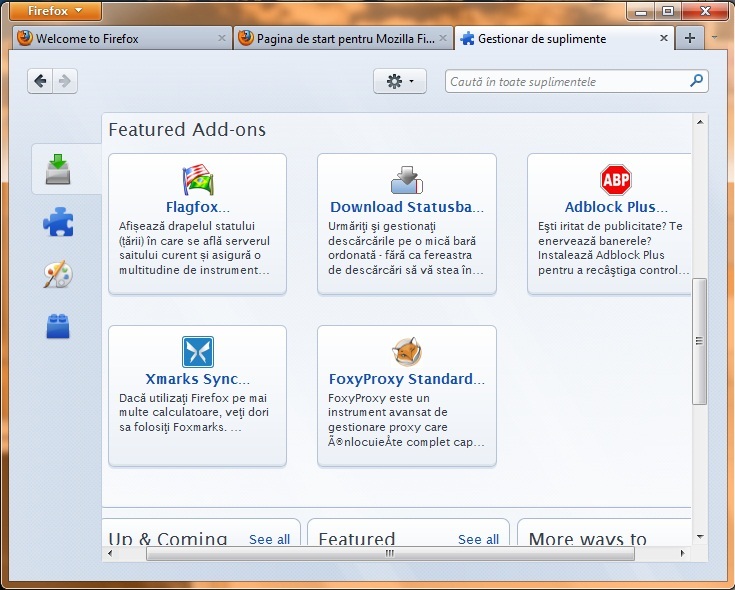Screen dimensions: 735x590
Task: Open a new tab with plus button
Action: [x=690, y=38]
